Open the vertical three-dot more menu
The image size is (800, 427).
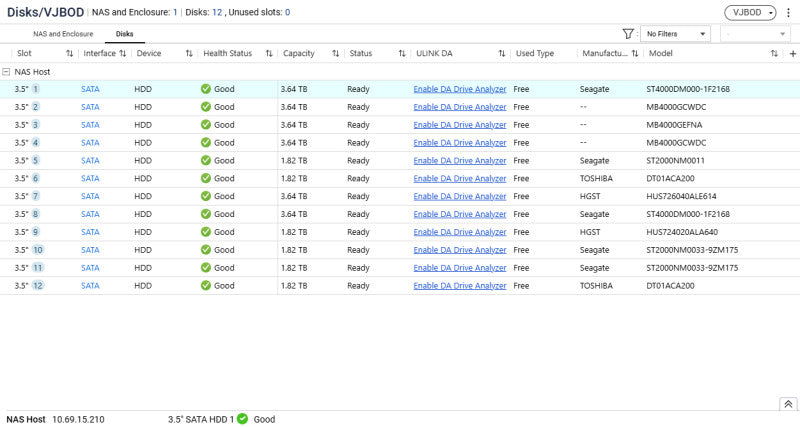[x=788, y=13]
